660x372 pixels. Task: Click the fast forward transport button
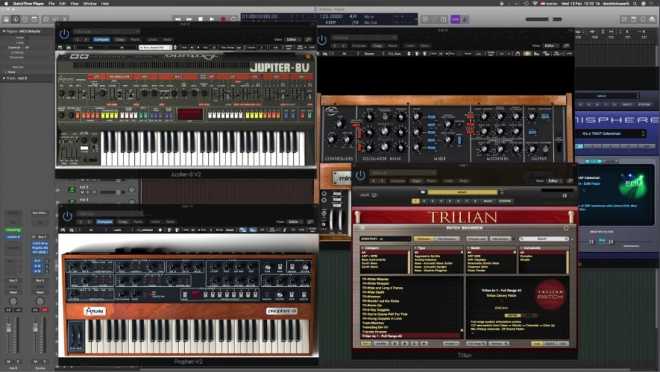pos(189,19)
